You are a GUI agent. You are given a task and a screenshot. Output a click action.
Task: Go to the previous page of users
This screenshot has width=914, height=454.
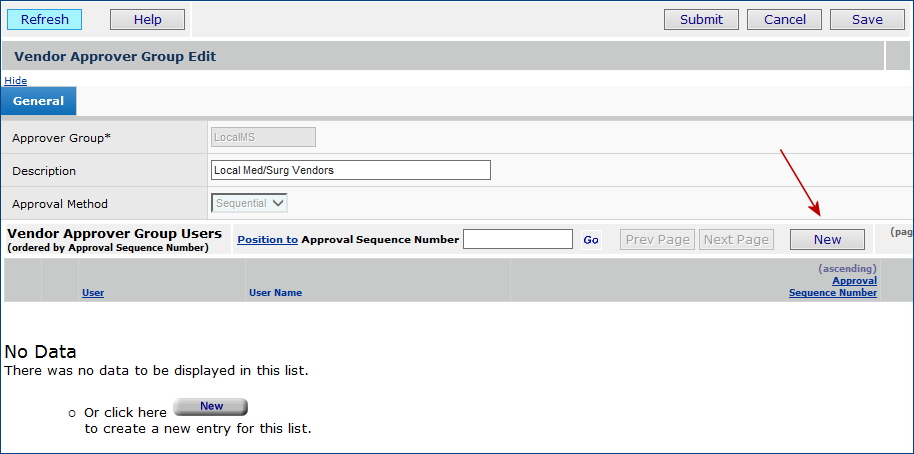657,239
